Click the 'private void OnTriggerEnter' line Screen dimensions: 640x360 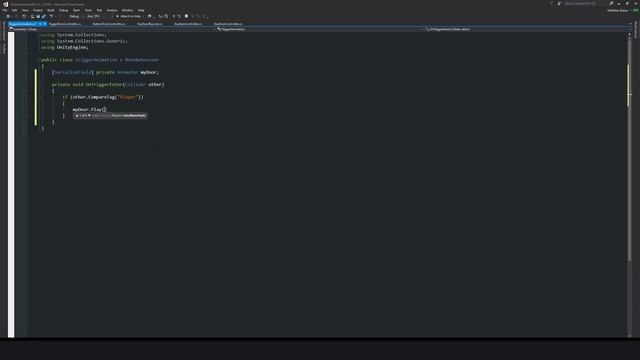point(108,84)
